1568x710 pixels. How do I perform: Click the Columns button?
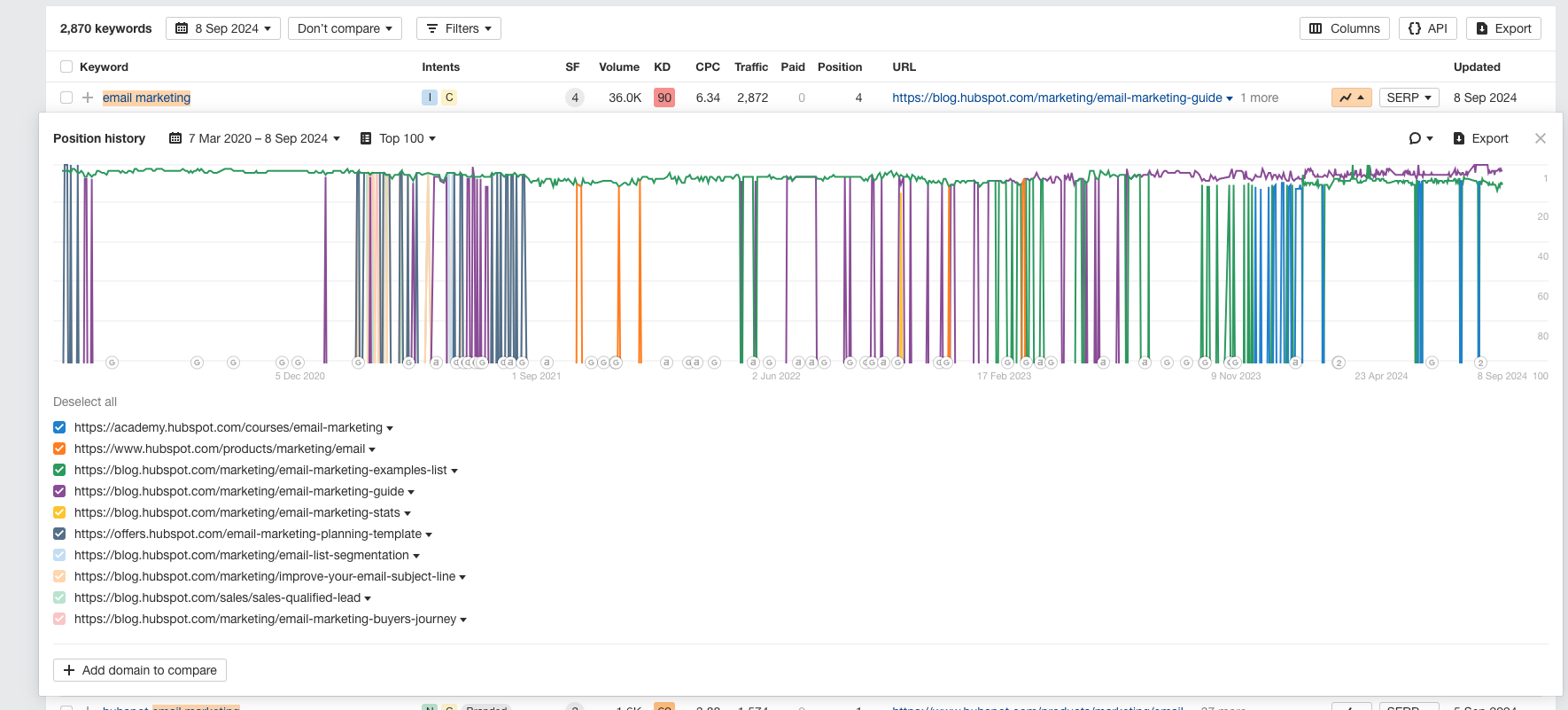[x=1345, y=28]
